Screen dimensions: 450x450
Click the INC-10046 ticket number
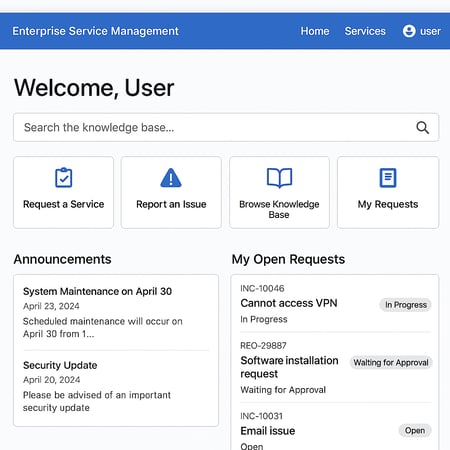[x=262, y=288]
